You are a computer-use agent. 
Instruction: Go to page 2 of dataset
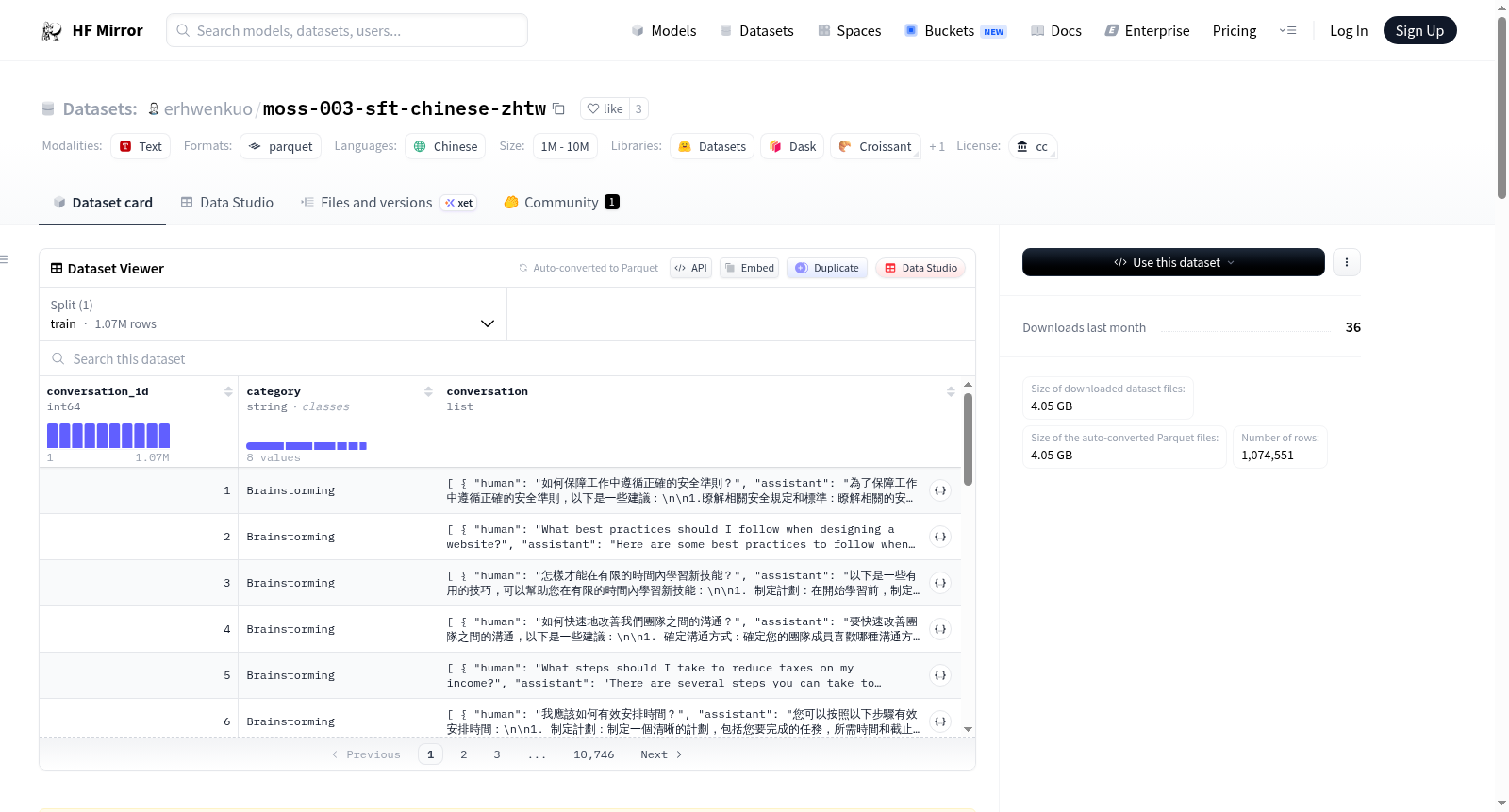(x=463, y=754)
